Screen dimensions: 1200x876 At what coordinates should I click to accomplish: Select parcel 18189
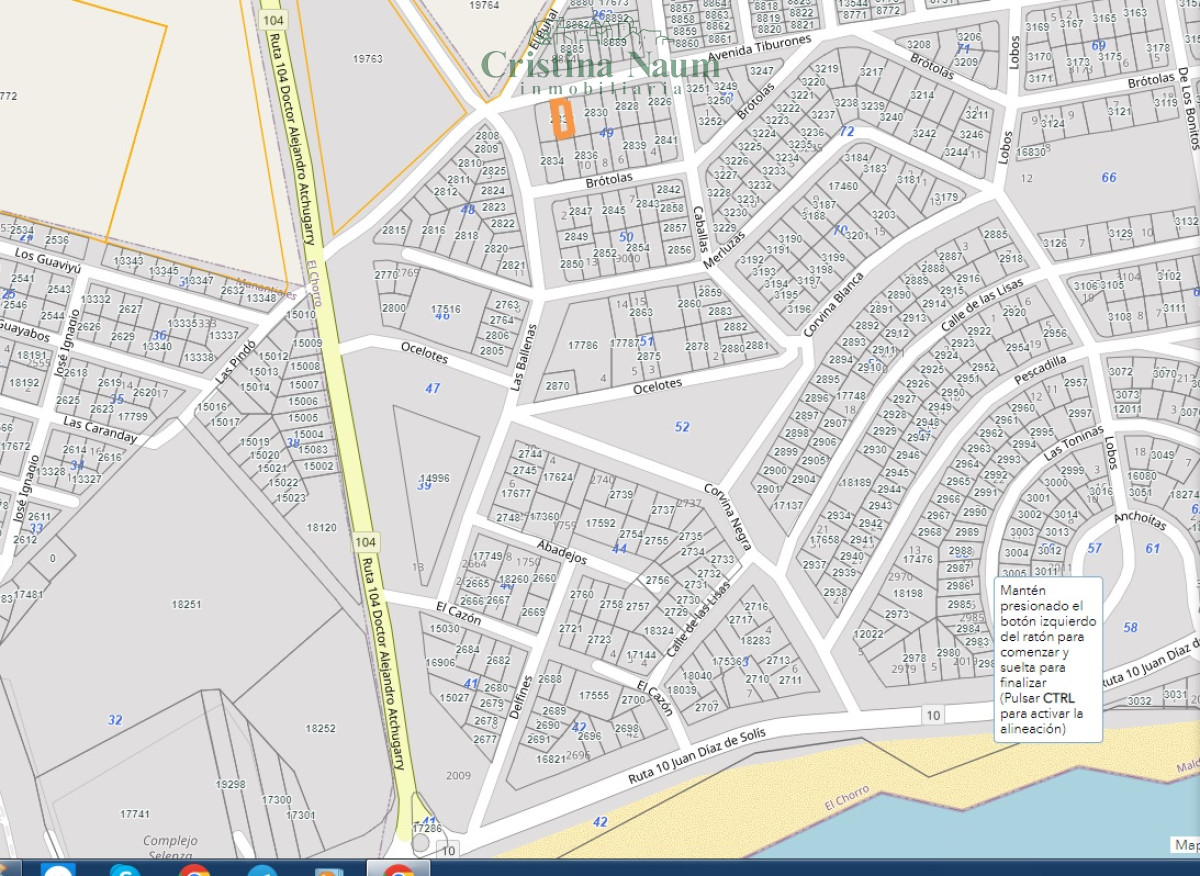[x=855, y=482]
